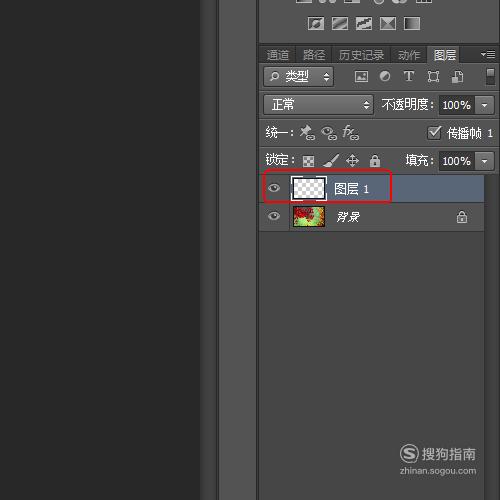Filter for smart objects icon

[x=457, y=77]
